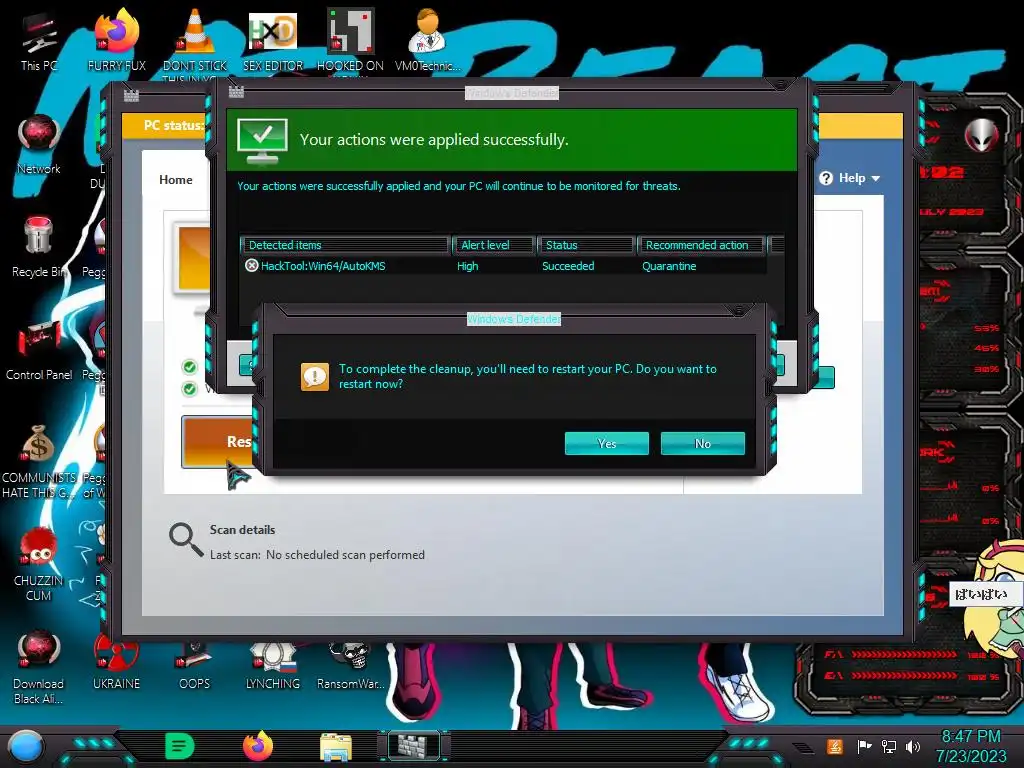The width and height of the screenshot is (1024, 768).
Task: Sort by the Alert level column header
Action: (493, 245)
